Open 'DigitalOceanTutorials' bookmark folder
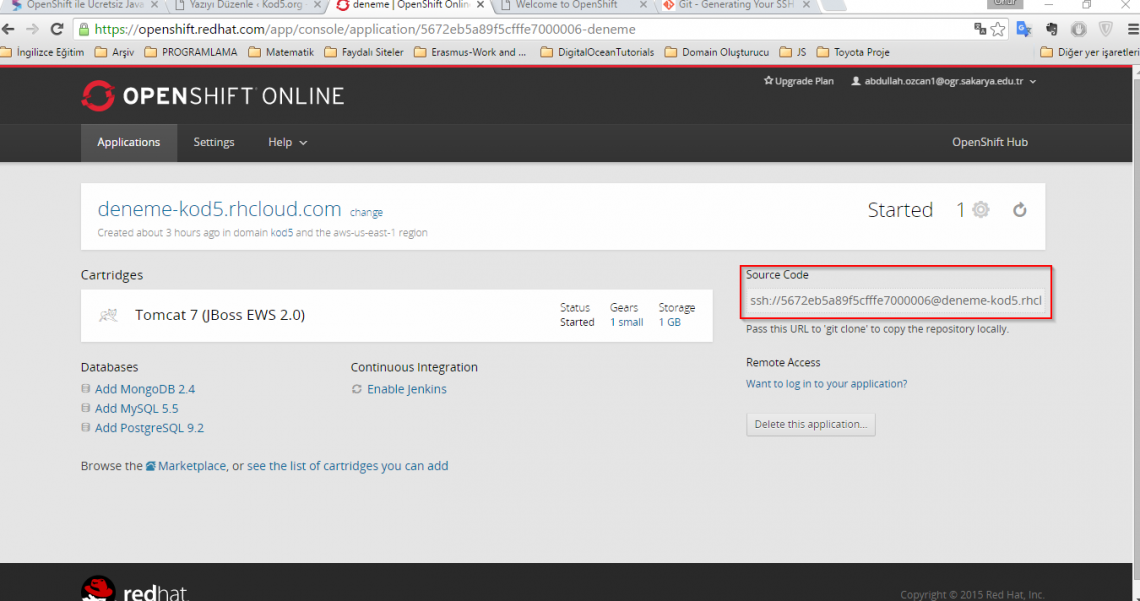Image resolution: width=1140 pixels, height=601 pixels. pyautogui.click(x=598, y=52)
